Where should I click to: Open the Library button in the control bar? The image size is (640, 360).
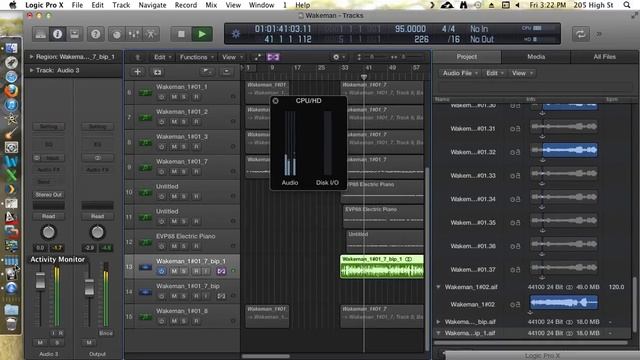click(x=40, y=34)
